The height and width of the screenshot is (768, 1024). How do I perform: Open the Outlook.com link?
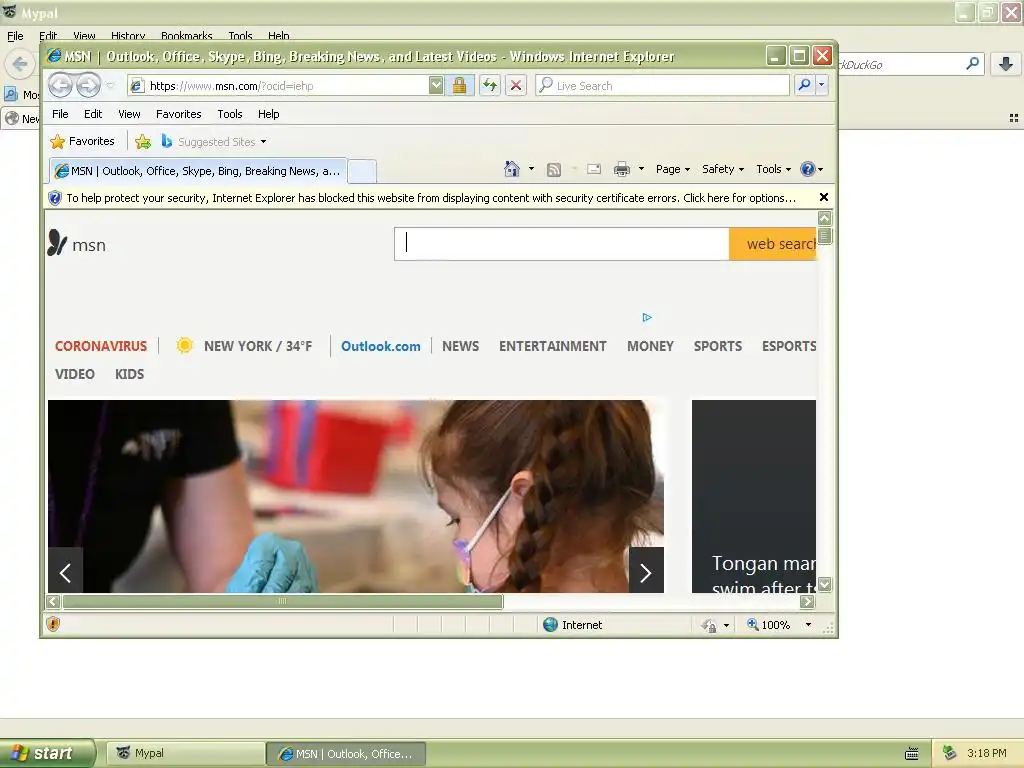(381, 346)
